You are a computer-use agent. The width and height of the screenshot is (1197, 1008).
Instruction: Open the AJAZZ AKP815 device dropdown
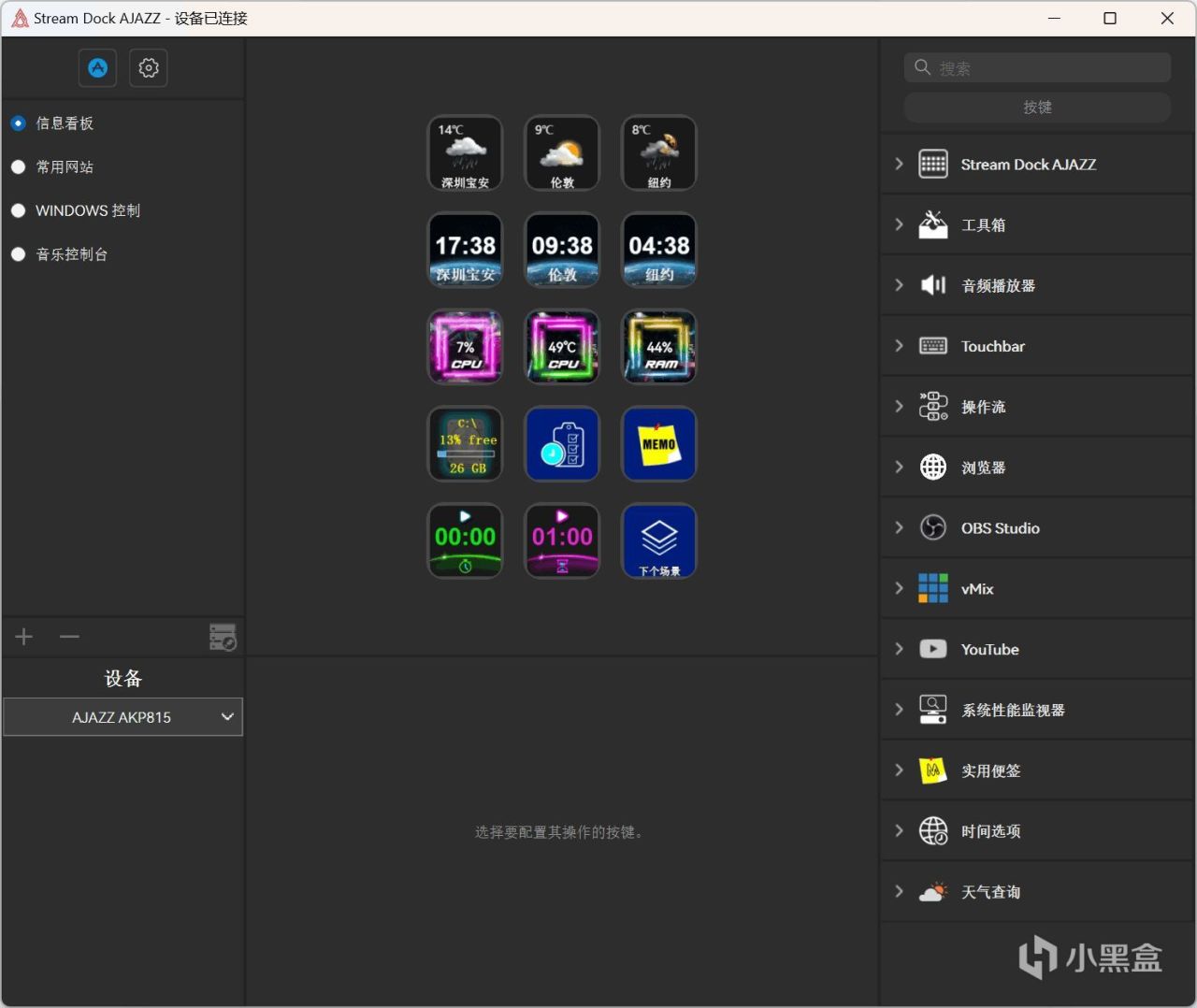click(123, 717)
